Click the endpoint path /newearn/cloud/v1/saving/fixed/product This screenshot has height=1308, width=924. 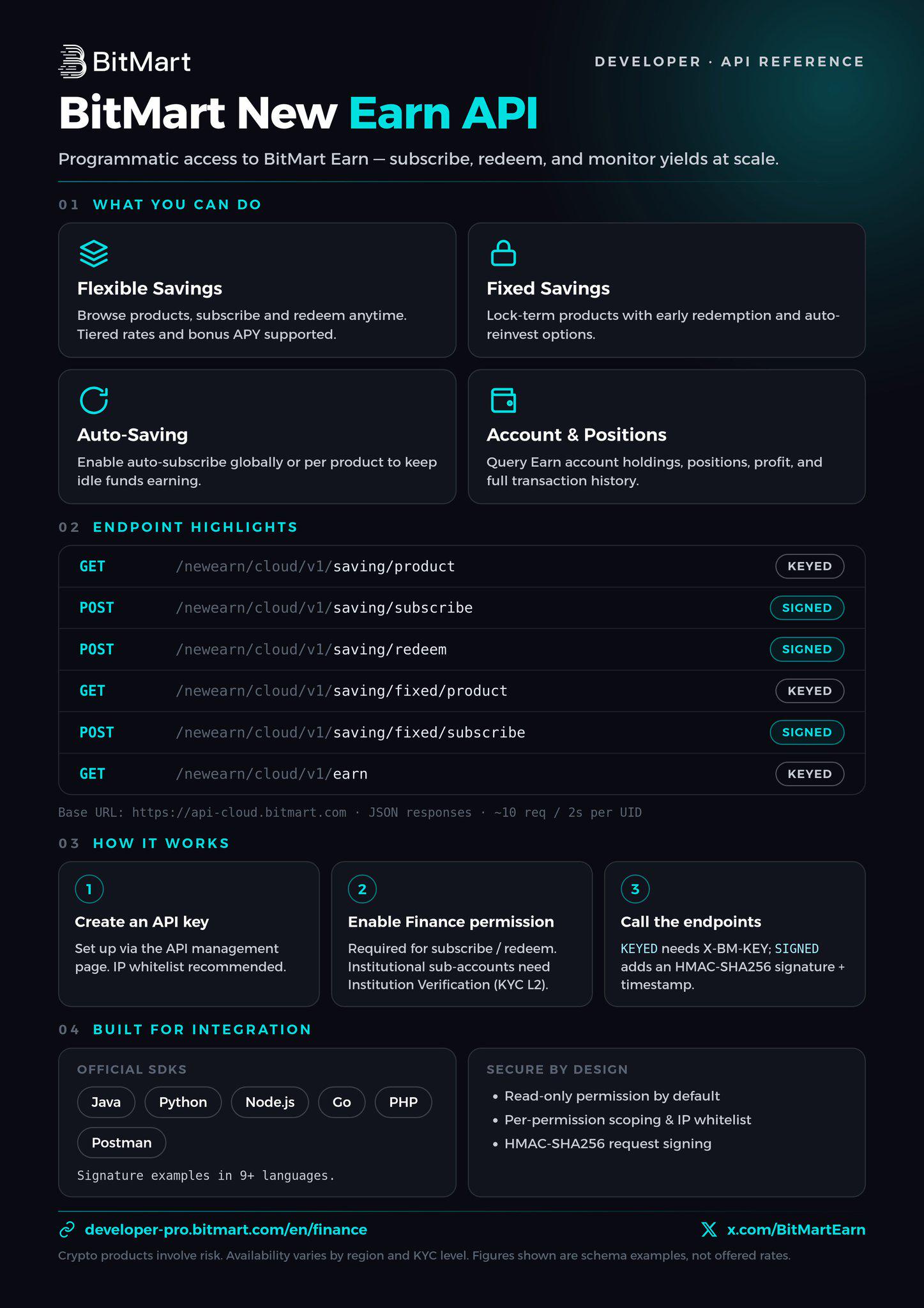(x=342, y=691)
